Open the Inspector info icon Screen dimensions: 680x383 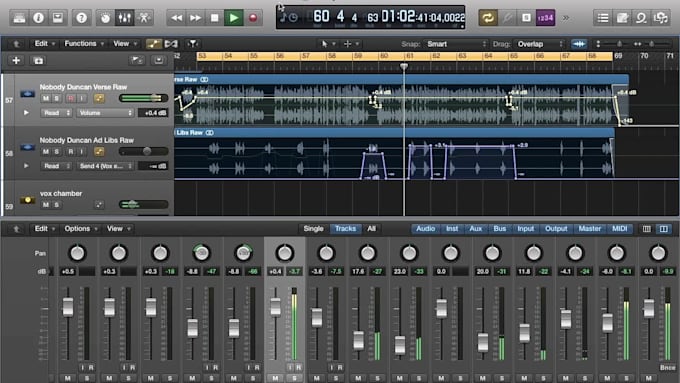click(39, 18)
